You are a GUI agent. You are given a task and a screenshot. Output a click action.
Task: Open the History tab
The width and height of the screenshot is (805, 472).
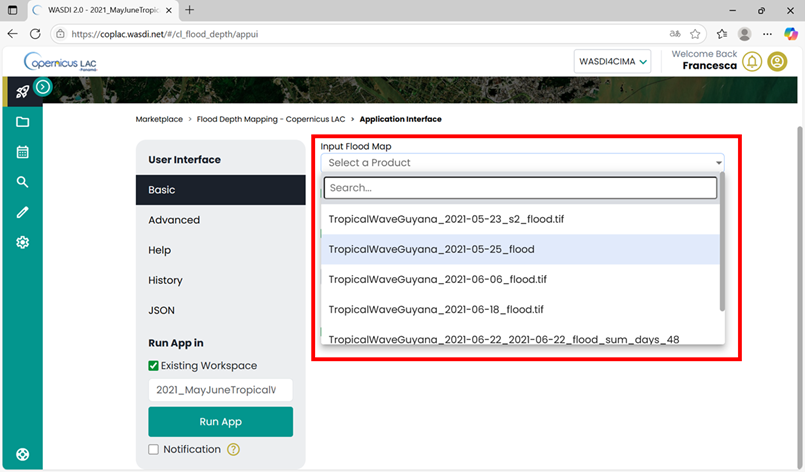coord(221,280)
